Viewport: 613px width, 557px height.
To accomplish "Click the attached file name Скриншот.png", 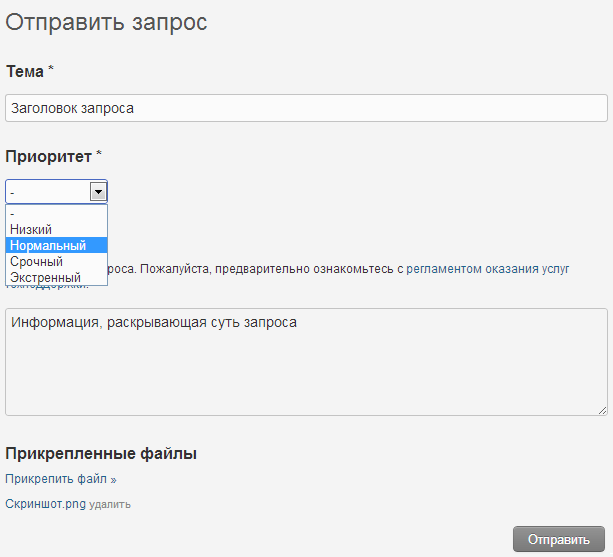I will tap(45, 504).
